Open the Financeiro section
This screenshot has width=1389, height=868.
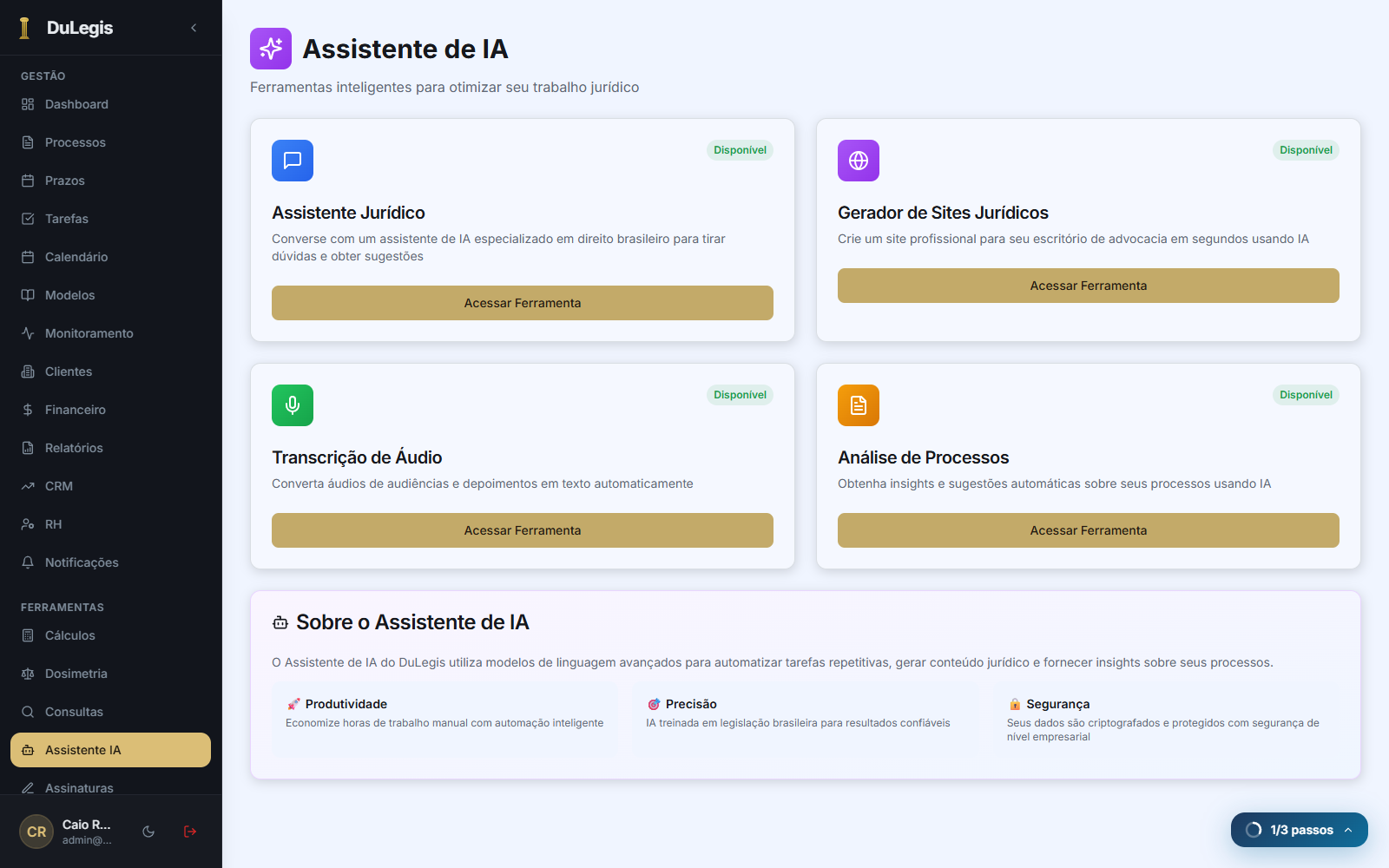(110, 410)
